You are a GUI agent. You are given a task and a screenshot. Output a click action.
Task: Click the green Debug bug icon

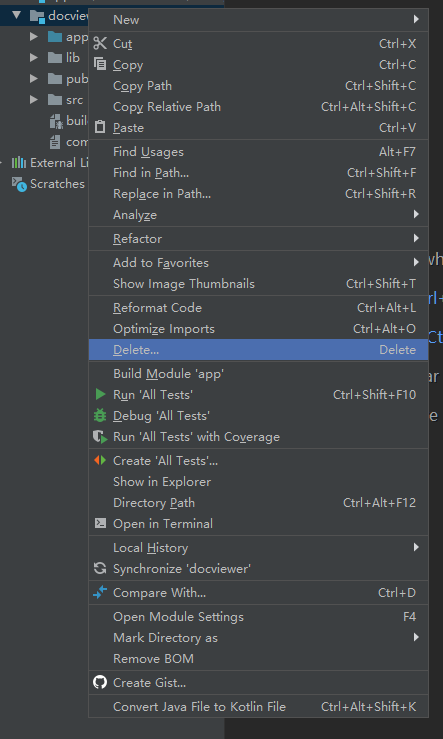pos(100,415)
